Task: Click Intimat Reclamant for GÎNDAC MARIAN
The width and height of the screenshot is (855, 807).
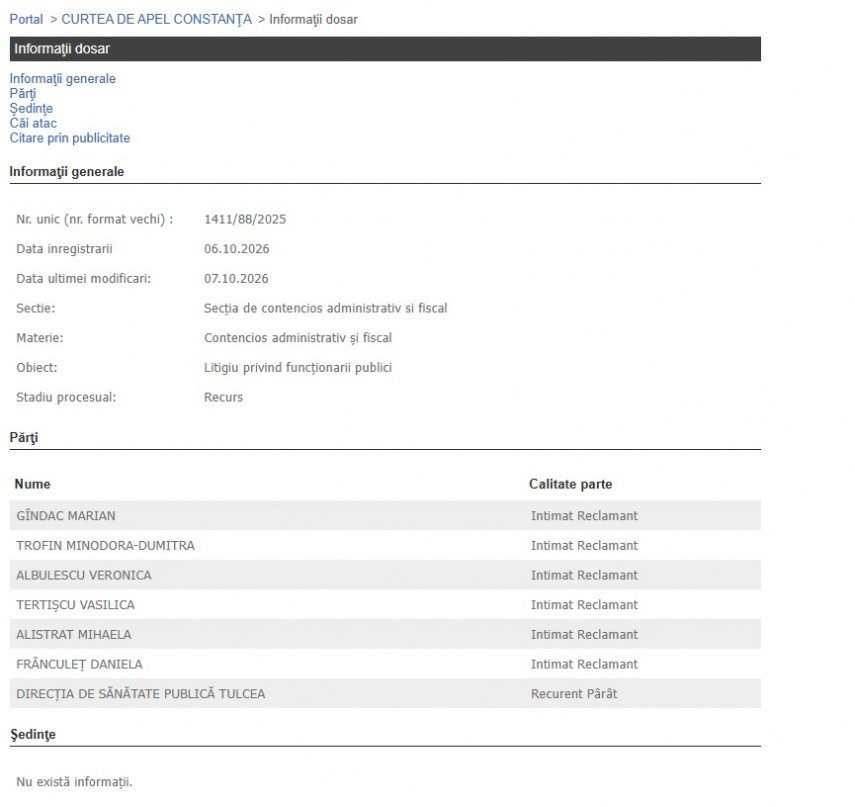Action: coord(584,516)
